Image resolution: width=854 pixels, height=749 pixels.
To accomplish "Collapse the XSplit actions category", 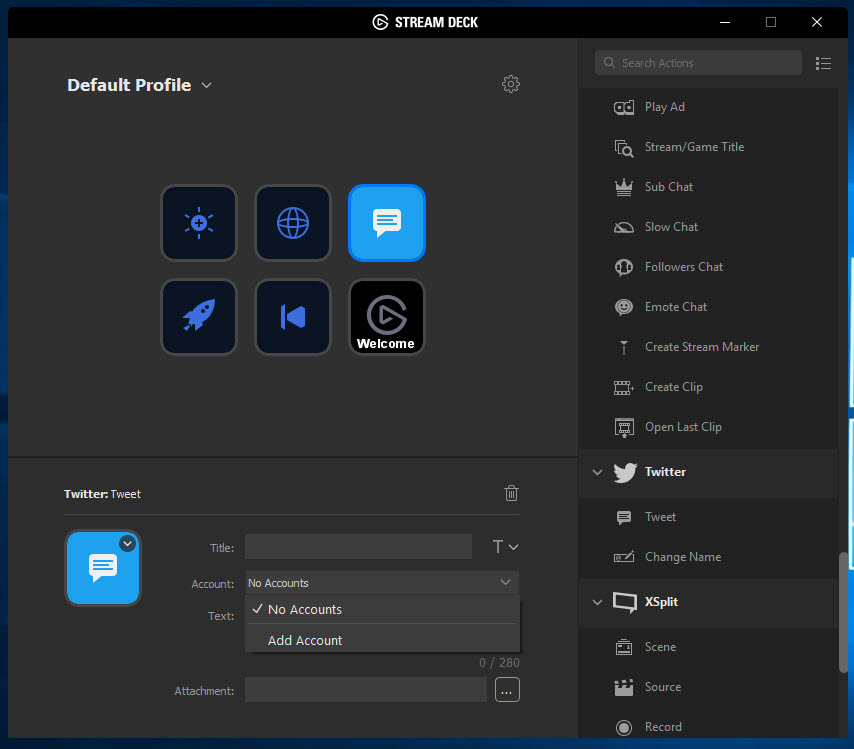I will coord(597,602).
